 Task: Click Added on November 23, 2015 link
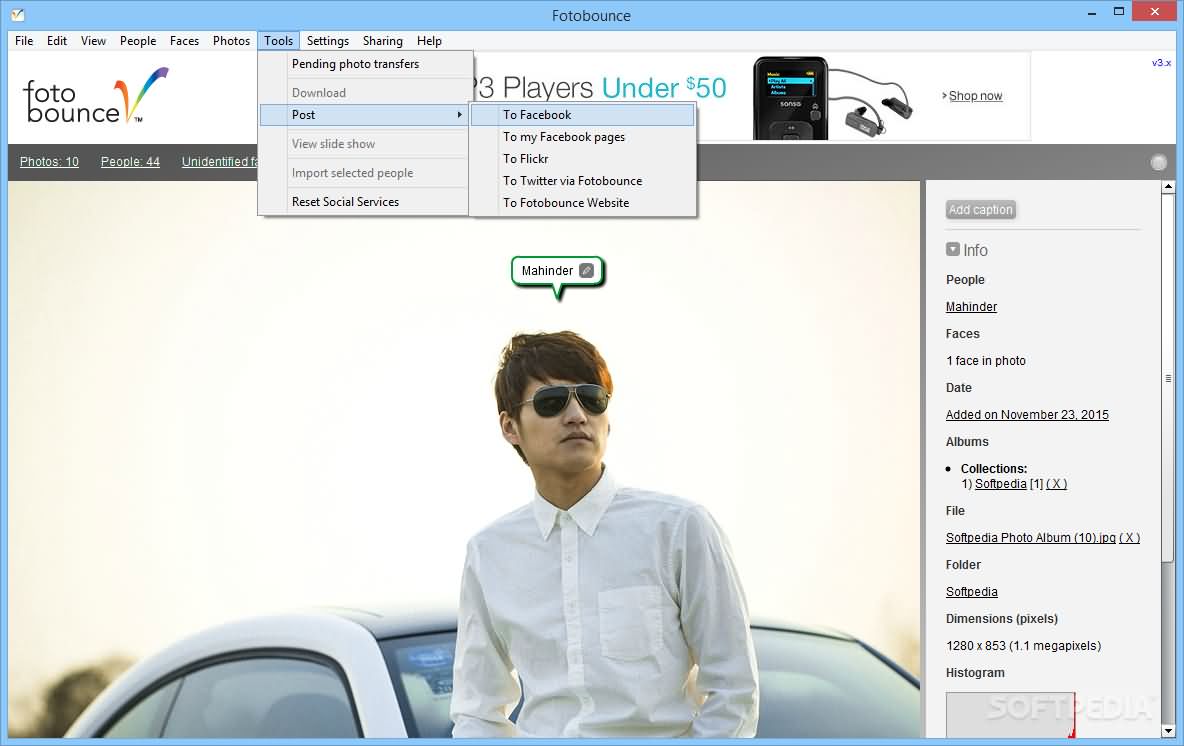[x=1027, y=415]
